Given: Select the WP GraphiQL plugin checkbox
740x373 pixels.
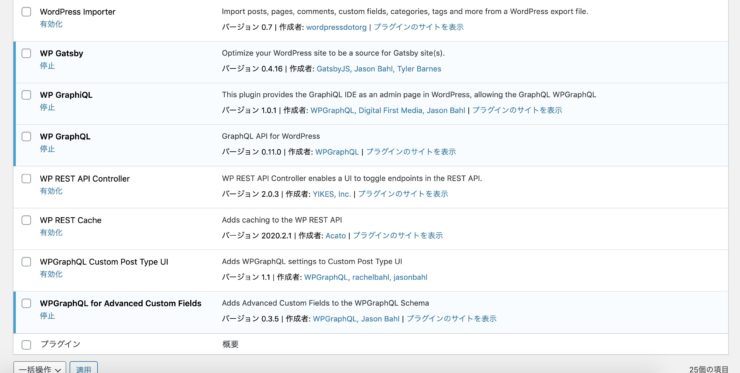Looking at the screenshot, I should [26, 95].
